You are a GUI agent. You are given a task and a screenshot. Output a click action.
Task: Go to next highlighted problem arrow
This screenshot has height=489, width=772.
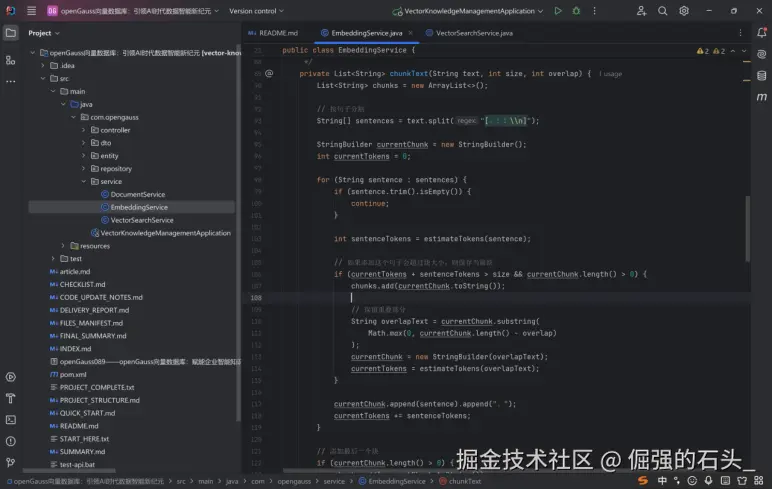(x=744, y=51)
